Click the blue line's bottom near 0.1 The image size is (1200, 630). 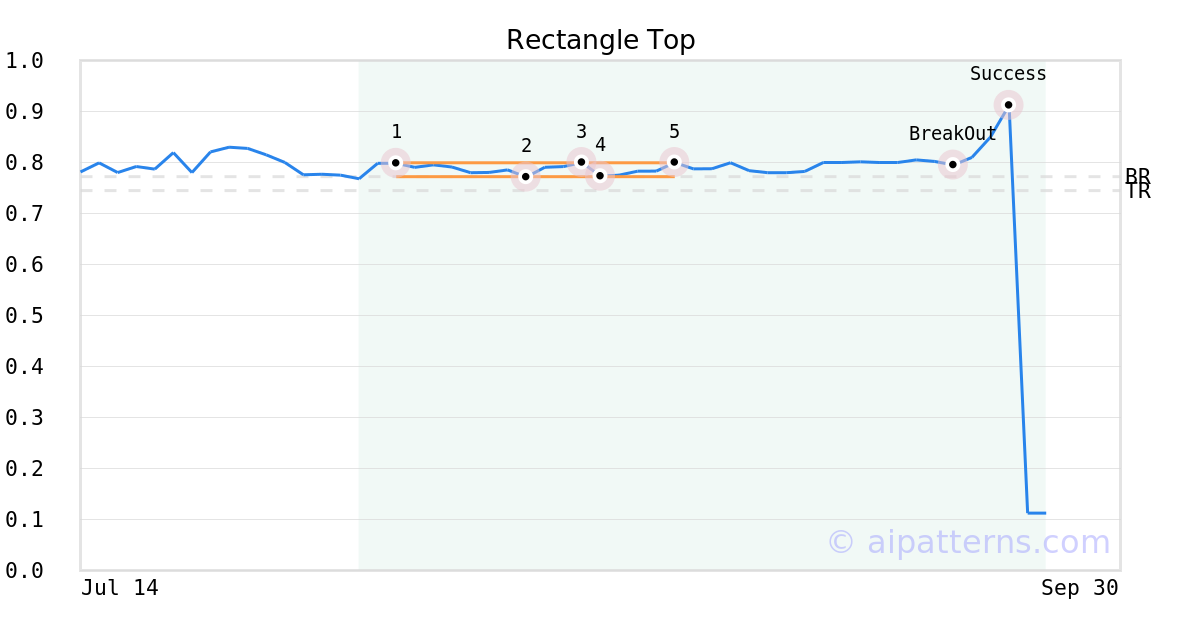tap(1036, 513)
